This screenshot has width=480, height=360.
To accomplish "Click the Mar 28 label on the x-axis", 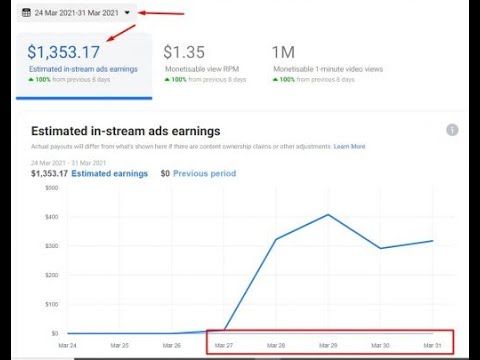I will [x=276, y=345].
